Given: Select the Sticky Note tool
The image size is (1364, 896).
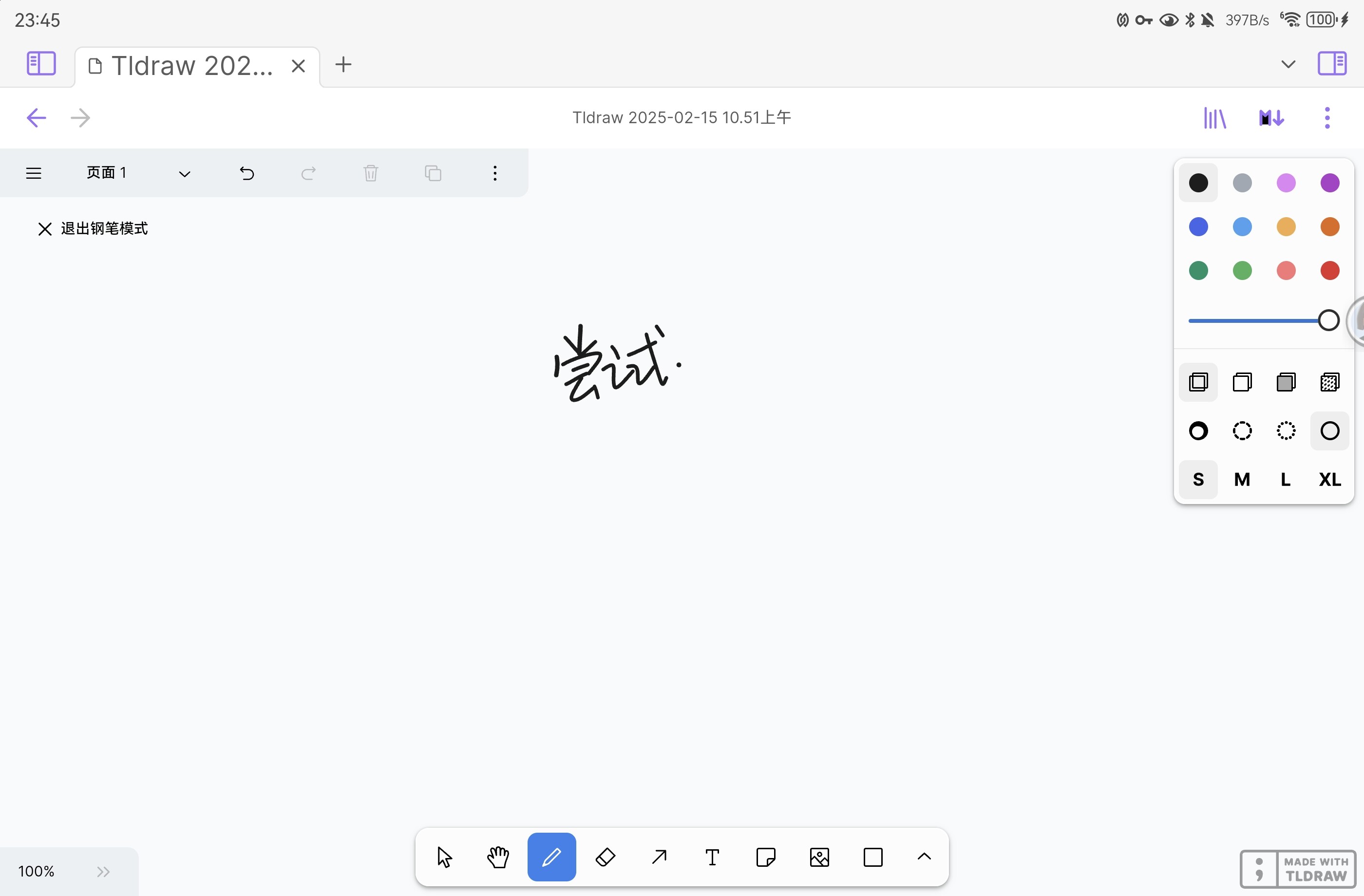Looking at the screenshot, I should pos(766,857).
